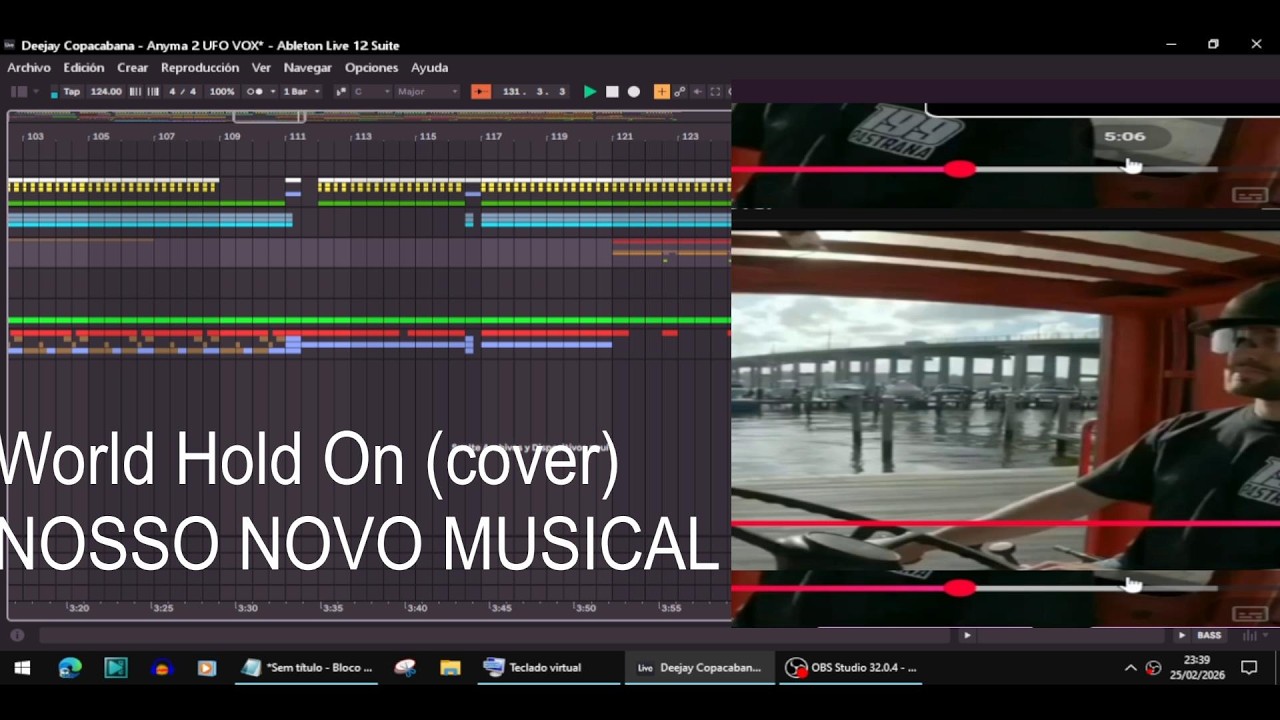
Task: Click time marker 3:35 on the bottom ruler
Action: click(x=333, y=607)
